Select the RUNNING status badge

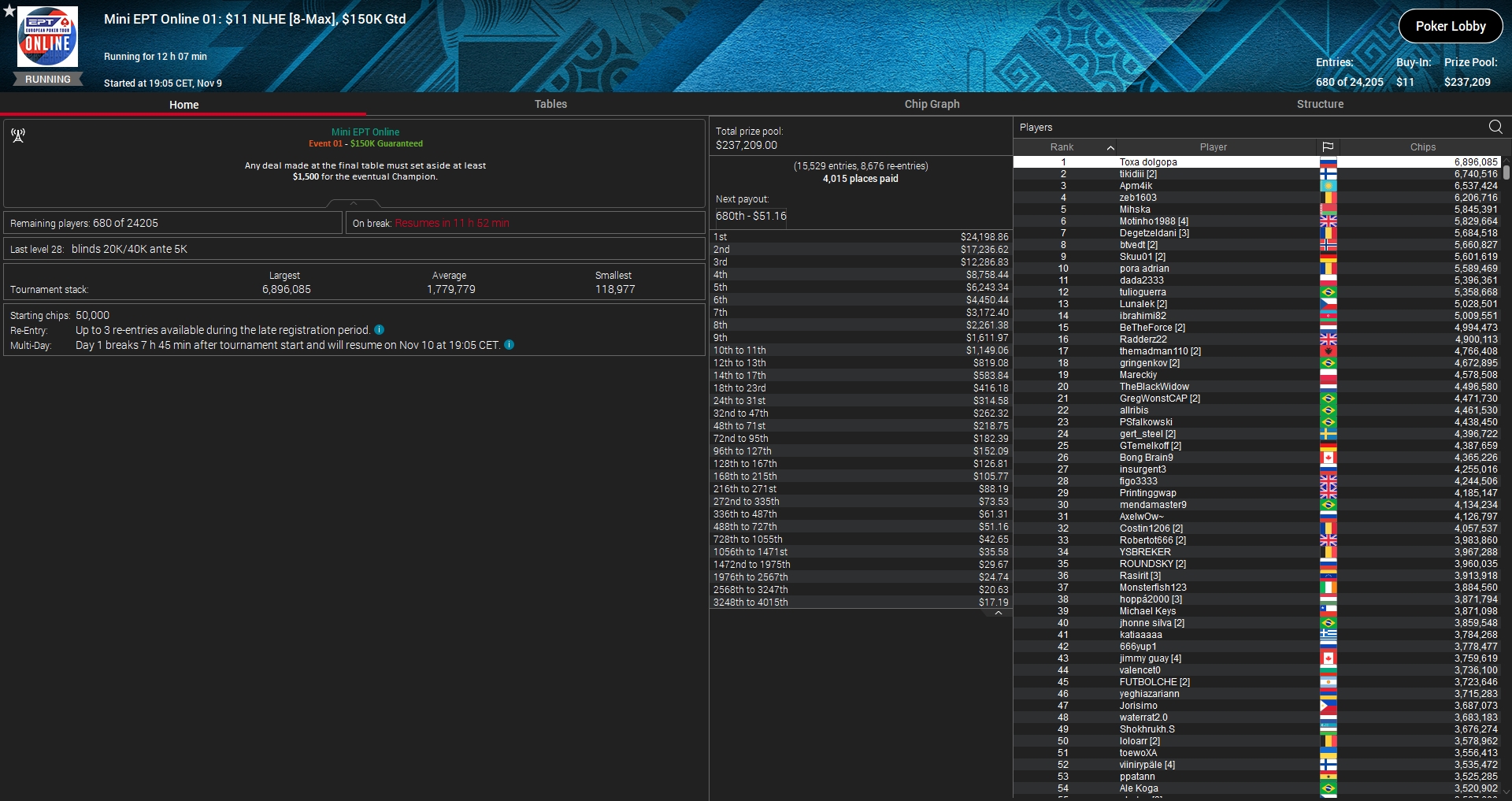pos(48,80)
